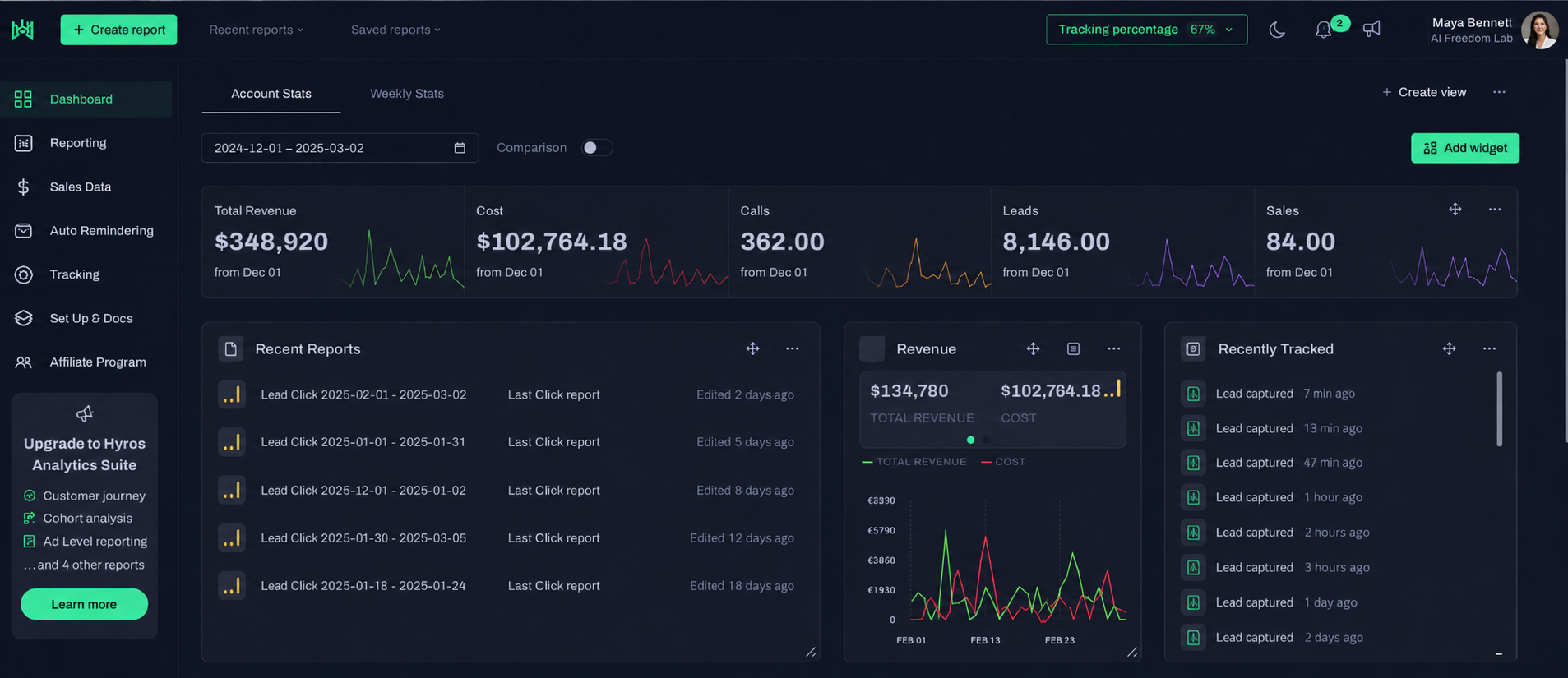The width and height of the screenshot is (1568, 678).
Task: Open Lead Click 2025-01-01 - 2025-01-31 report
Action: coord(363,442)
